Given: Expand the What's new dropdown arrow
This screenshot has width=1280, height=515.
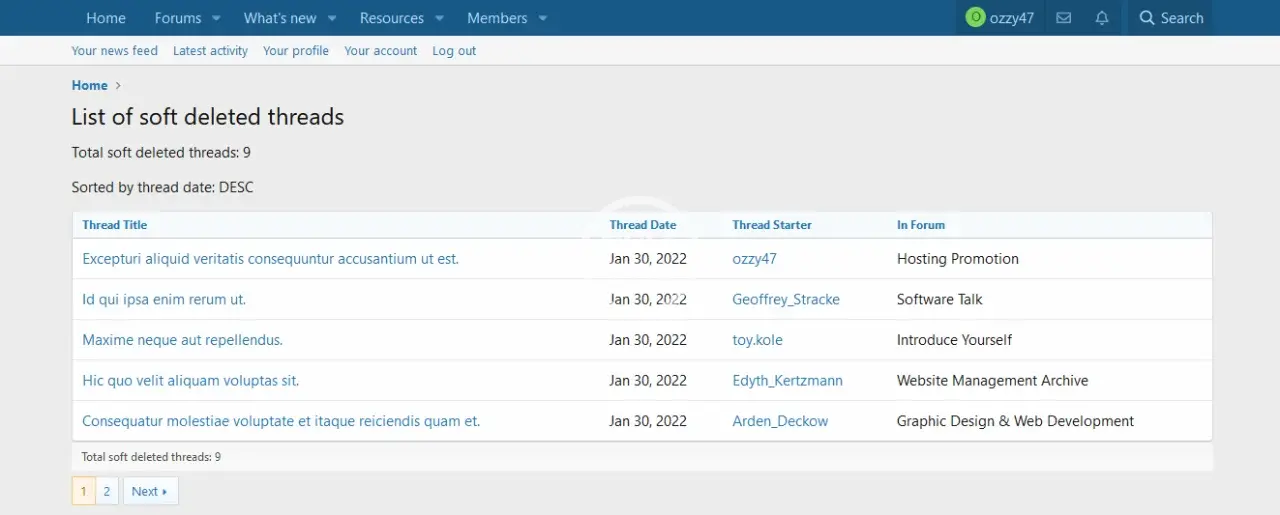Looking at the screenshot, I should [x=332, y=18].
